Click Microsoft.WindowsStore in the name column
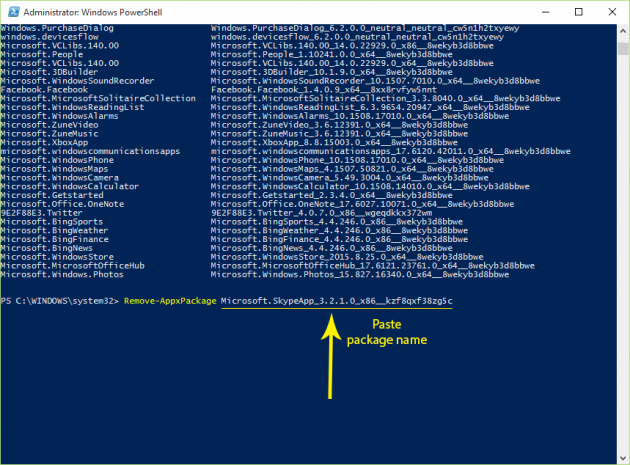This screenshot has width=630, height=465. click(57, 257)
